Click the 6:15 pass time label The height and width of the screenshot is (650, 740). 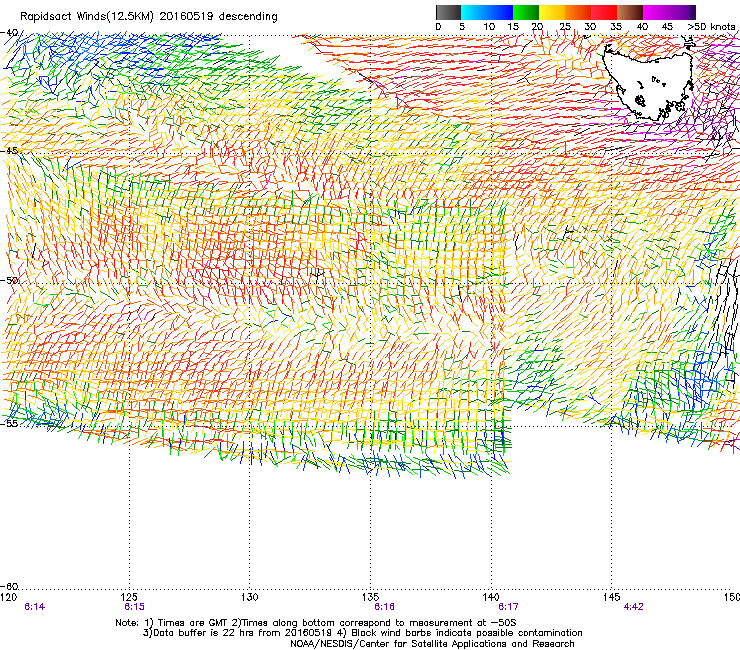point(135,607)
